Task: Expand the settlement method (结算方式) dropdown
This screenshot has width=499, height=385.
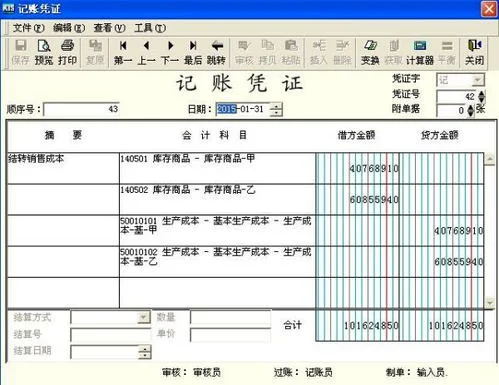Action: (143, 317)
